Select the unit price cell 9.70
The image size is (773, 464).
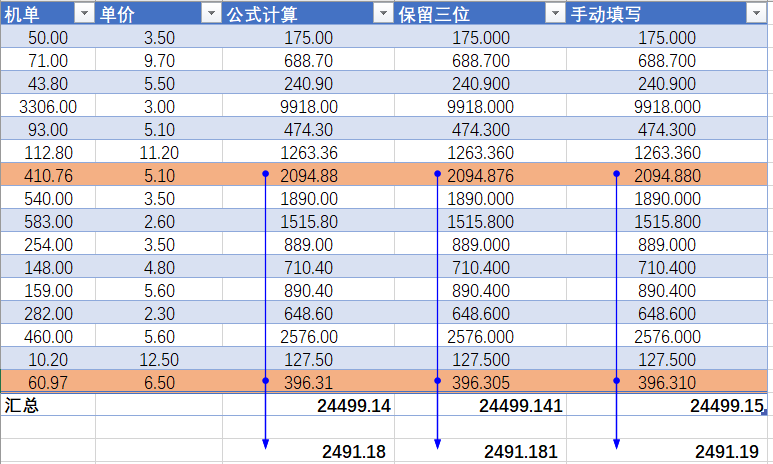pos(159,61)
